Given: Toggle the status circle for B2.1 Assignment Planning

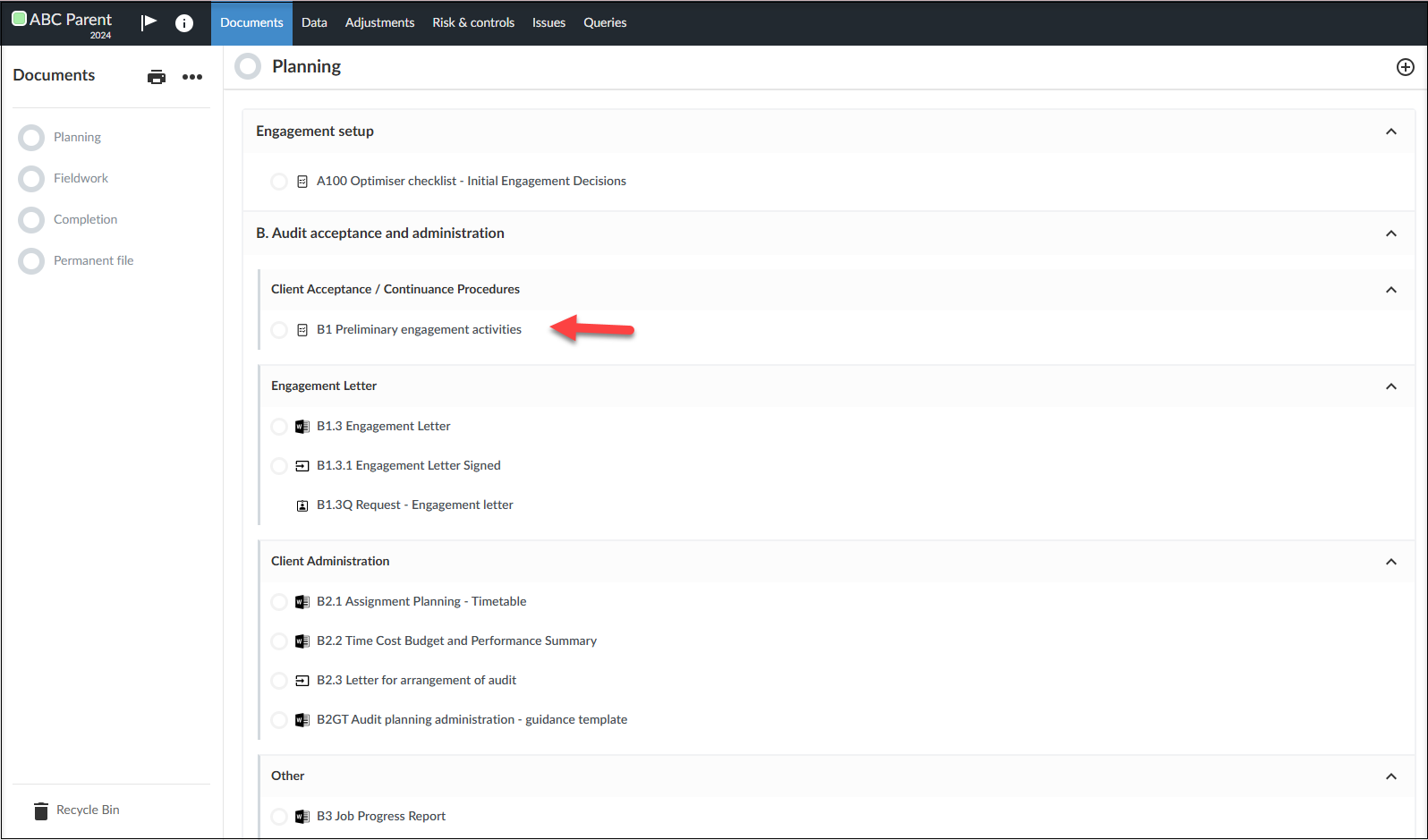Looking at the screenshot, I should tap(279, 602).
